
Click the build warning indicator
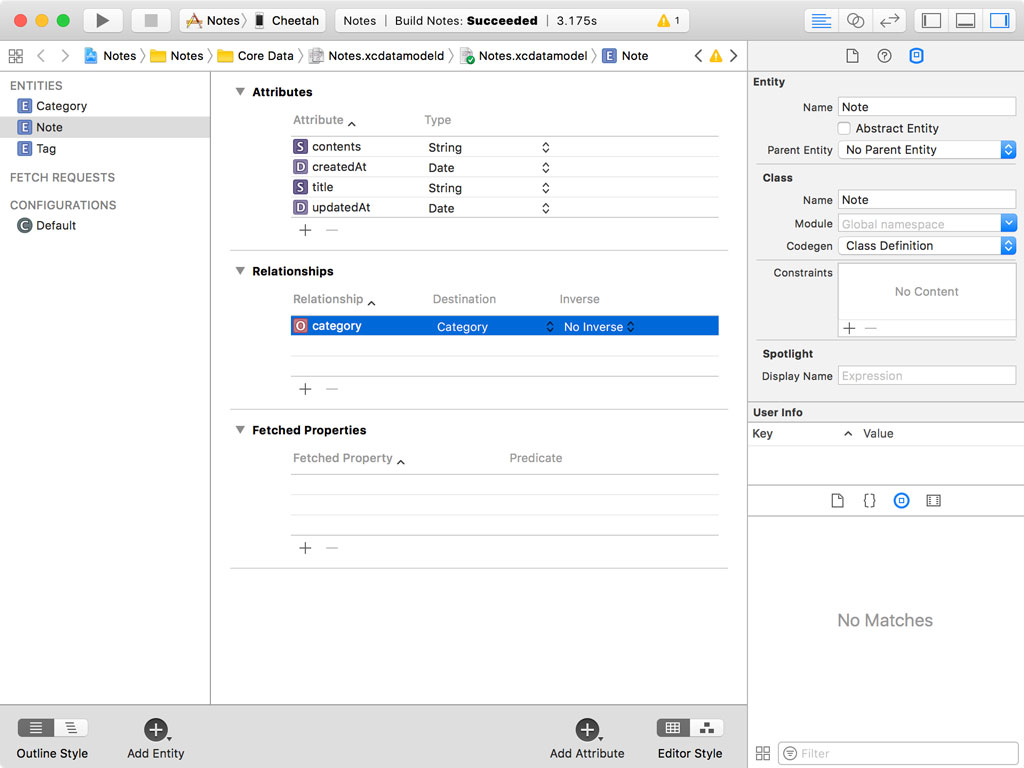click(668, 20)
